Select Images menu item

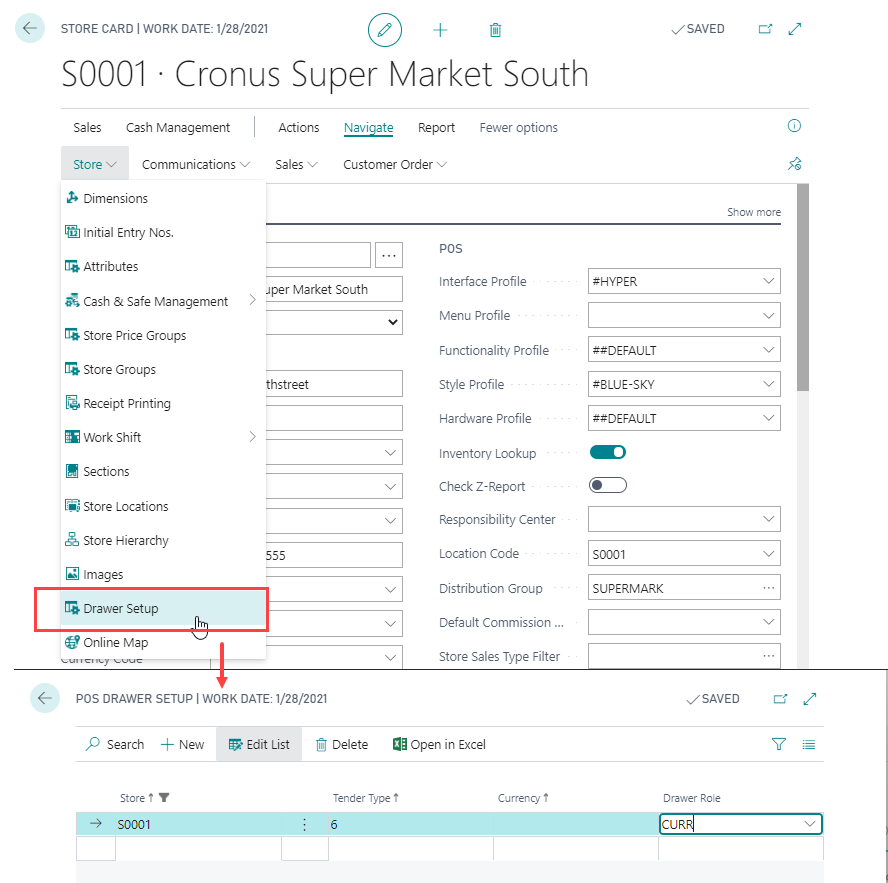coord(163,574)
